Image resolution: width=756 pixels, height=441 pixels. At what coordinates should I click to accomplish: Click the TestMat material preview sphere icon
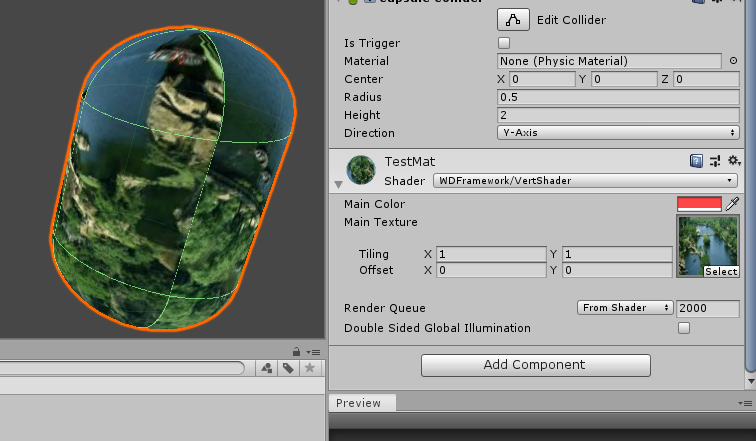(x=361, y=170)
